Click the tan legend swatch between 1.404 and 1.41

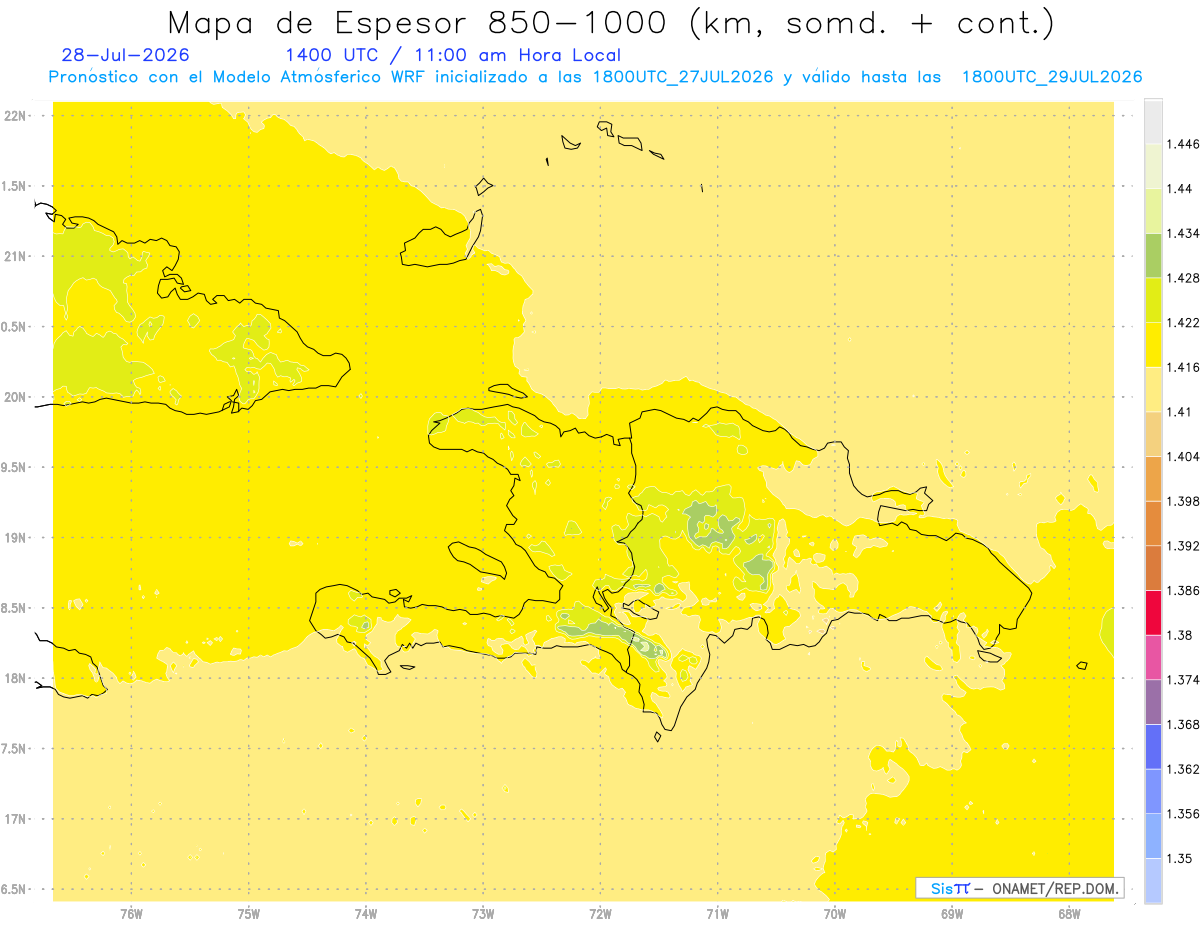(1153, 434)
